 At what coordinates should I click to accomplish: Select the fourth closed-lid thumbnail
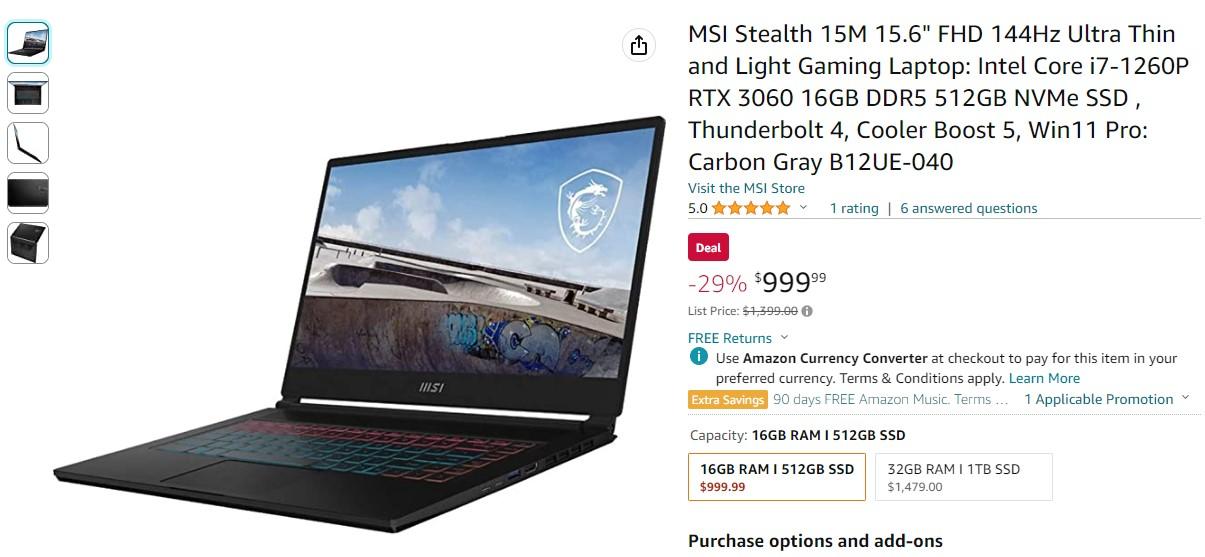(x=28, y=193)
